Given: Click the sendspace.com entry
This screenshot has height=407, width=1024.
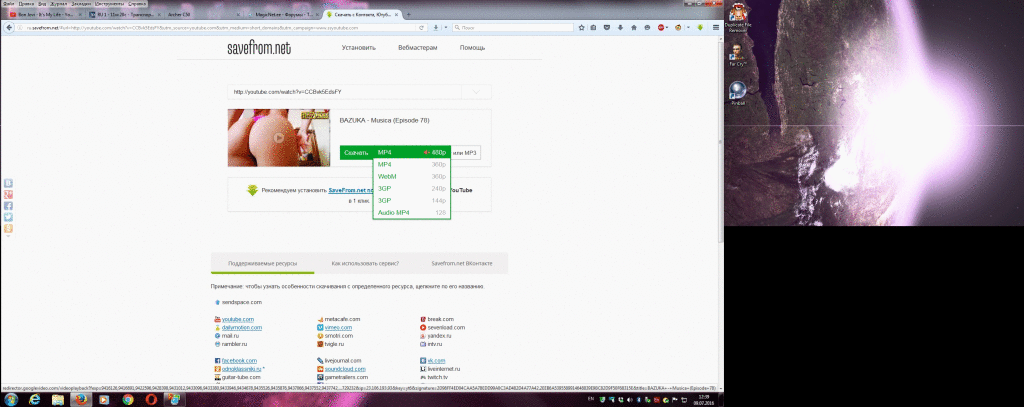Looking at the screenshot, I should click(242, 302).
